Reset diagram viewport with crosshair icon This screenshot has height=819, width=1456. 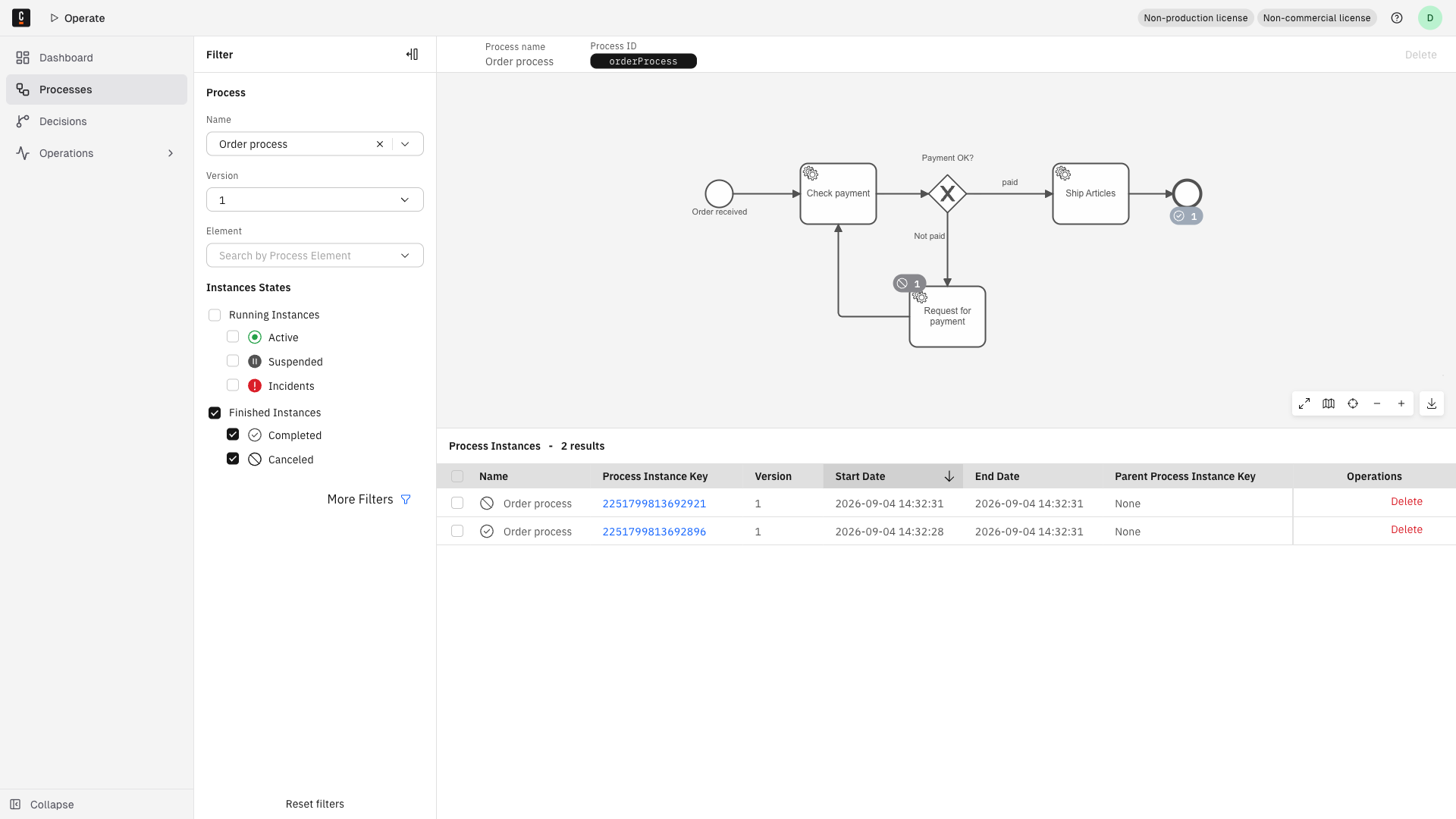click(1353, 403)
